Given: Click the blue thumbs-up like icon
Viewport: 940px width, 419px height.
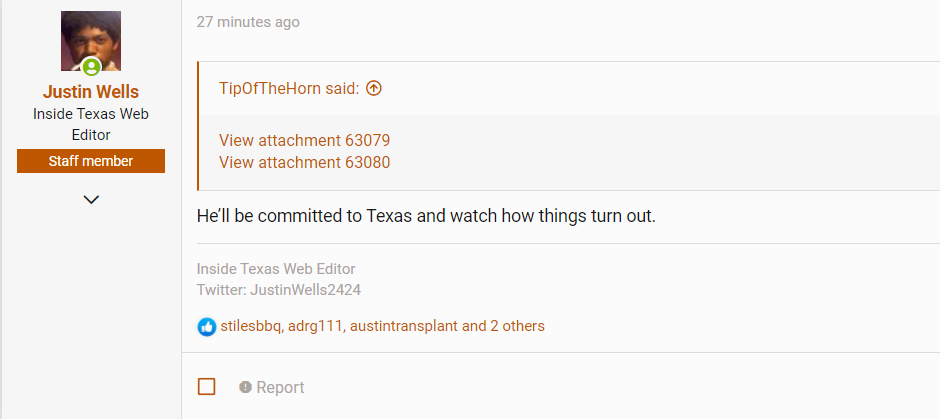Looking at the screenshot, I should coord(207,326).
